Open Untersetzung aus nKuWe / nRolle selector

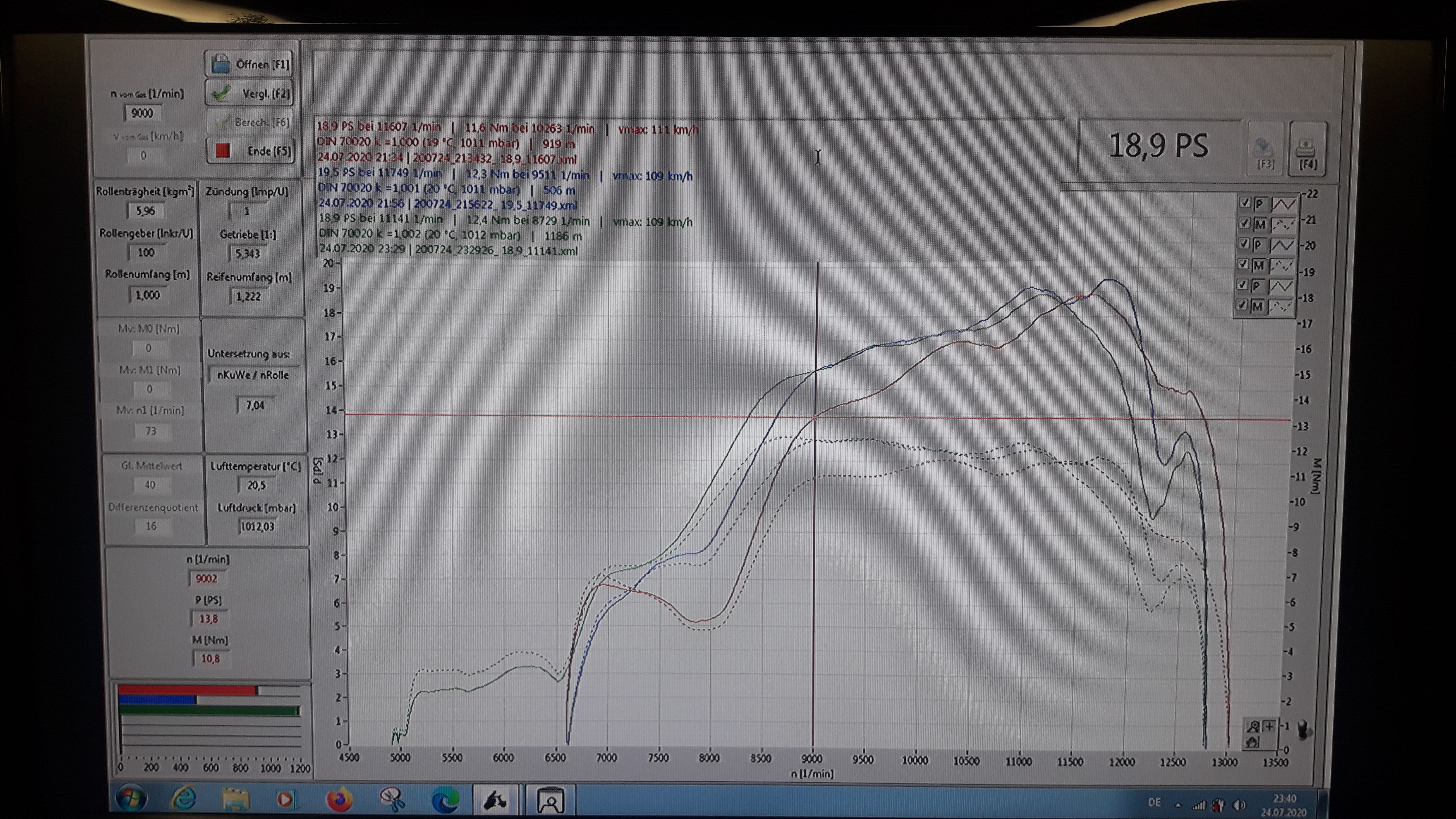pyautogui.click(x=253, y=375)
